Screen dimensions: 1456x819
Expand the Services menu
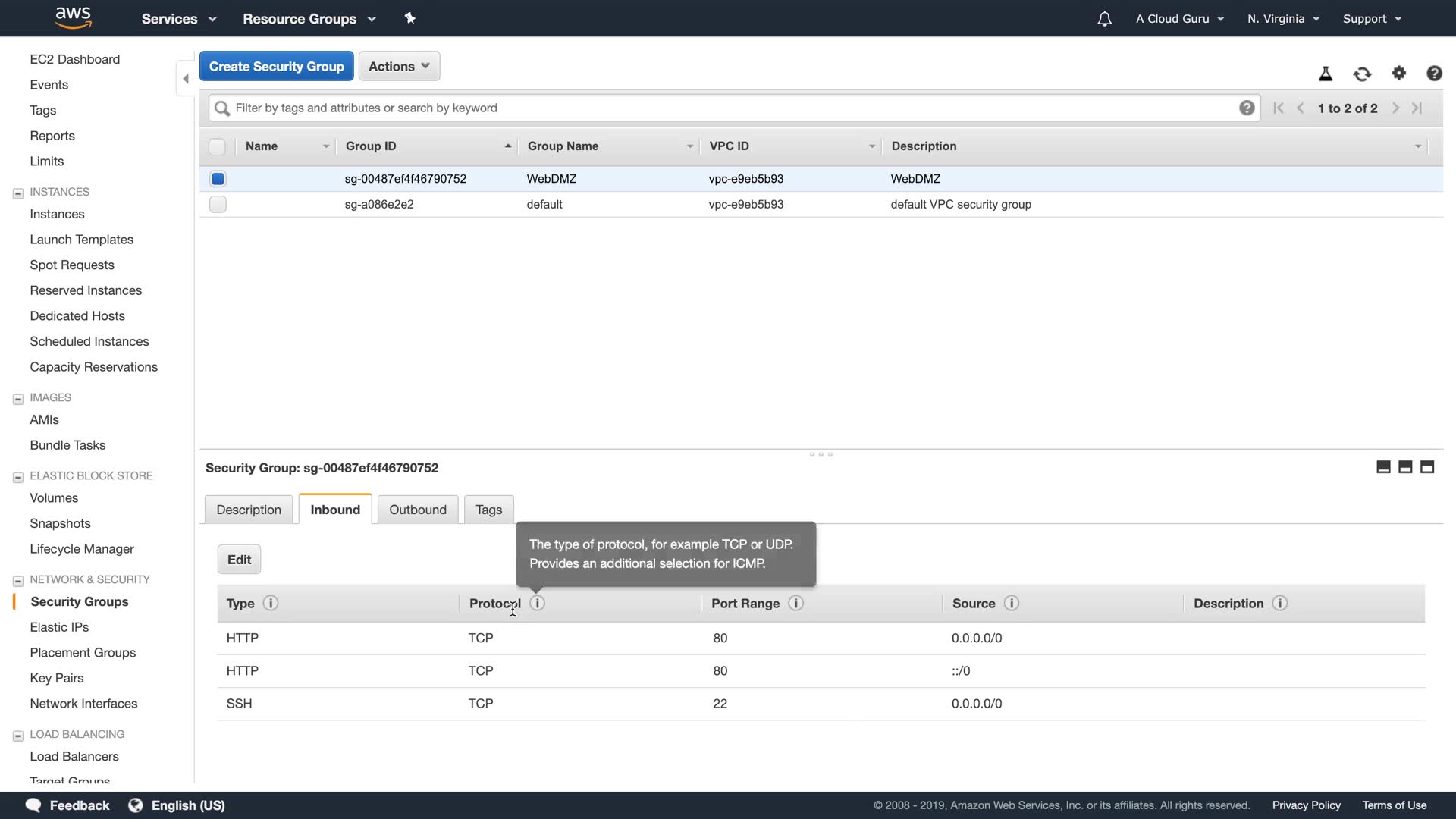pyautogui.click(x=178, y=19)
